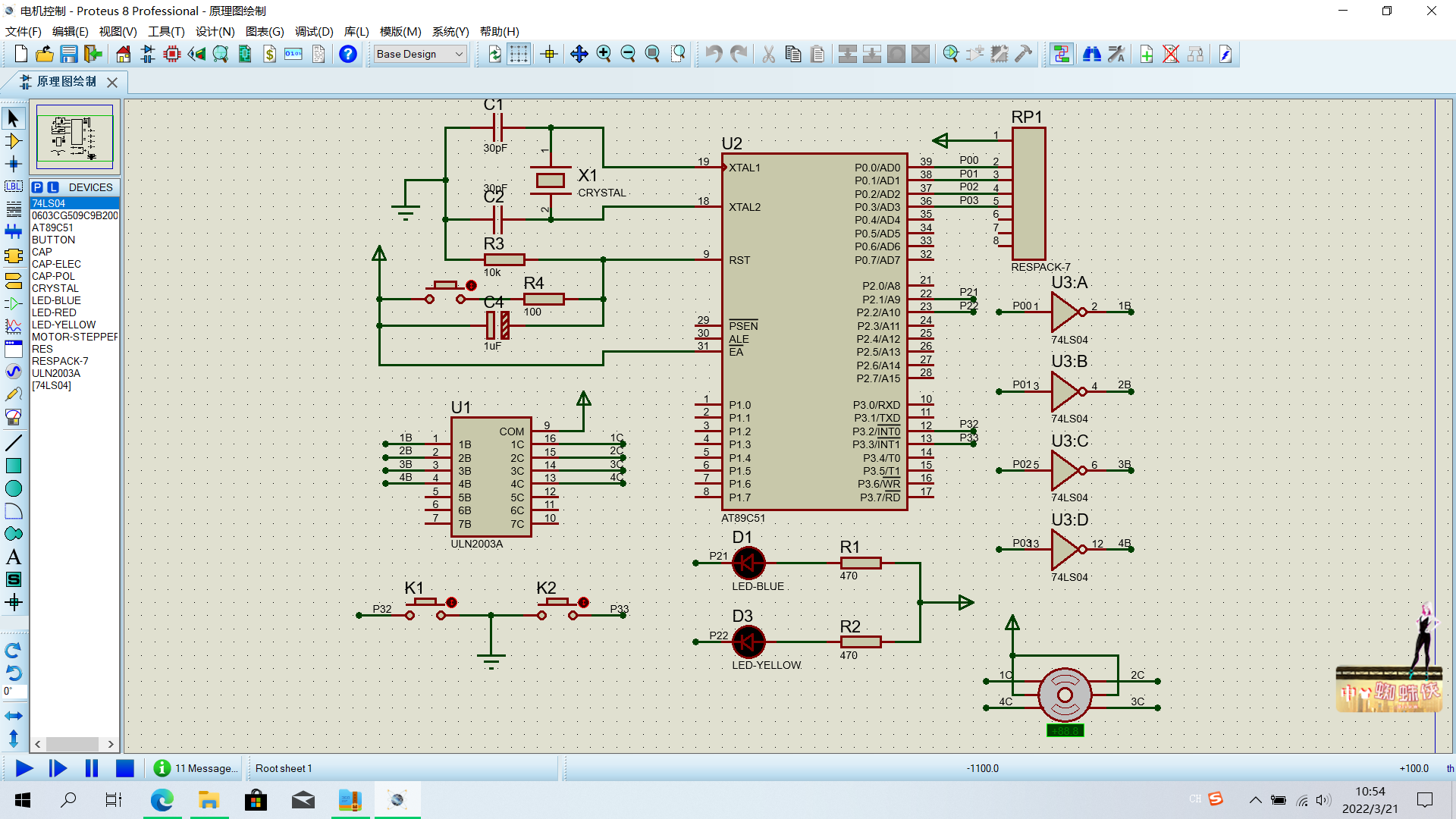Open the Bill of Materials dollar icon
The width and height of the screenshot is (1456, 819).
coord(269,54)
